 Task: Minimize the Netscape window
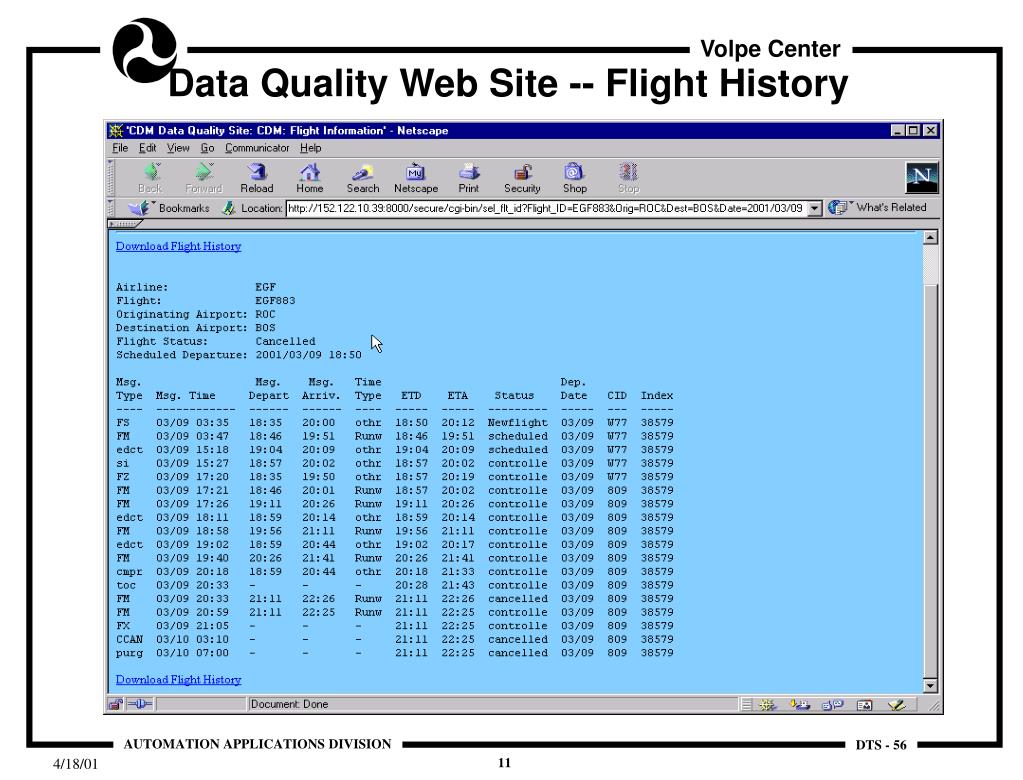pos(898,130)
